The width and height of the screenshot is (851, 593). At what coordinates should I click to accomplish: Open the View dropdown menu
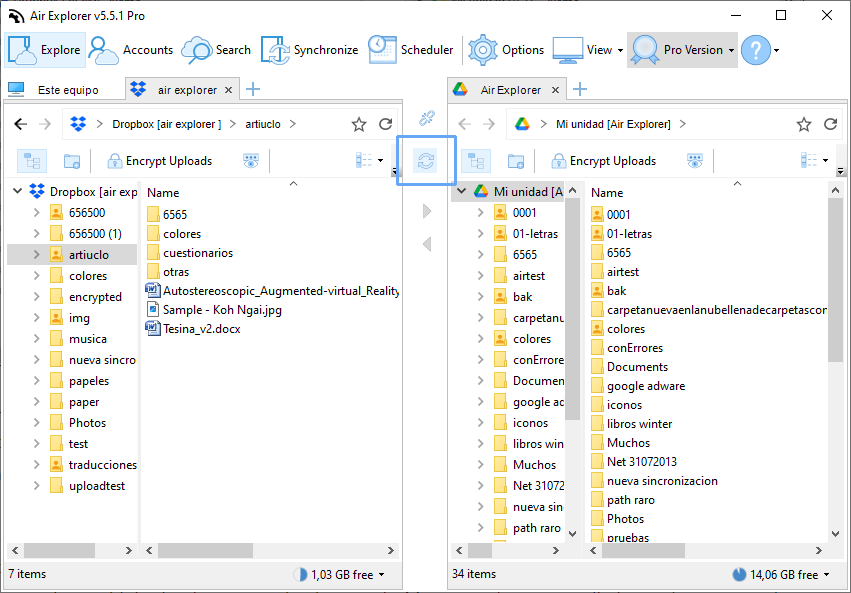point(588,50)
